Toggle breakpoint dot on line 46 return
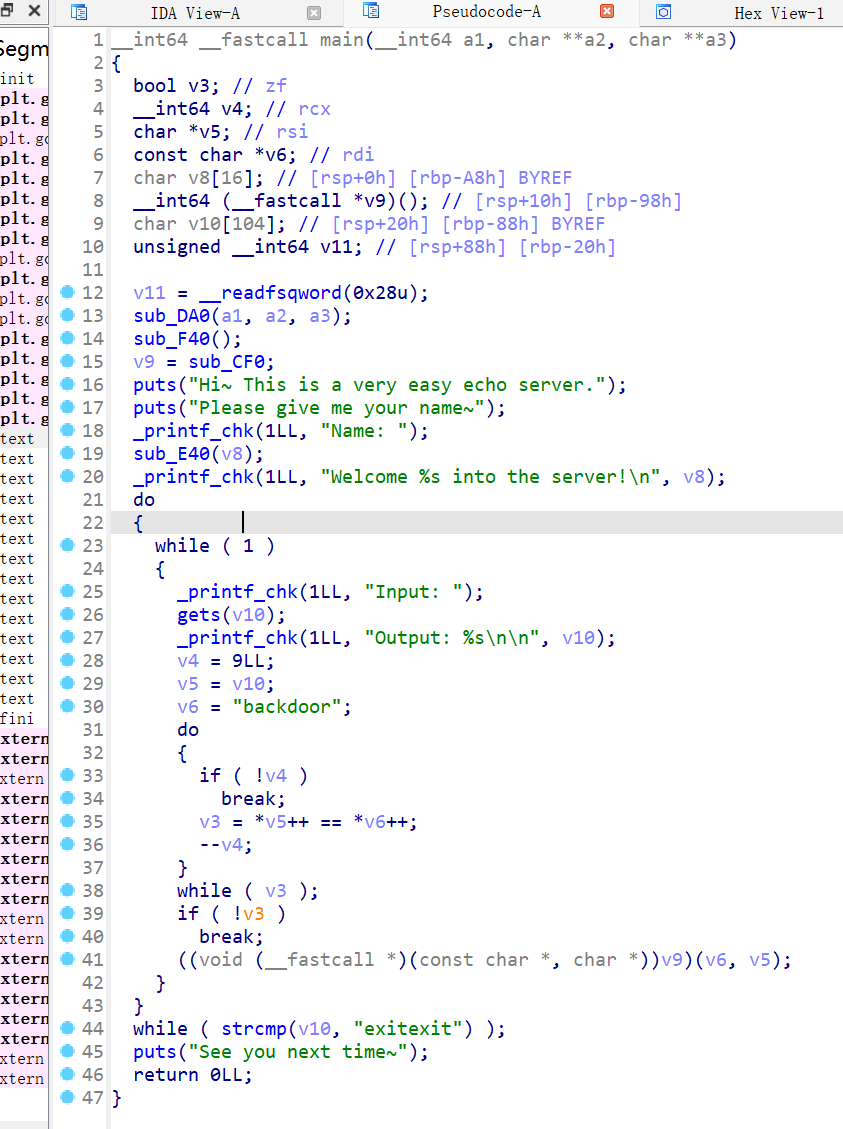 [68, 1074]
